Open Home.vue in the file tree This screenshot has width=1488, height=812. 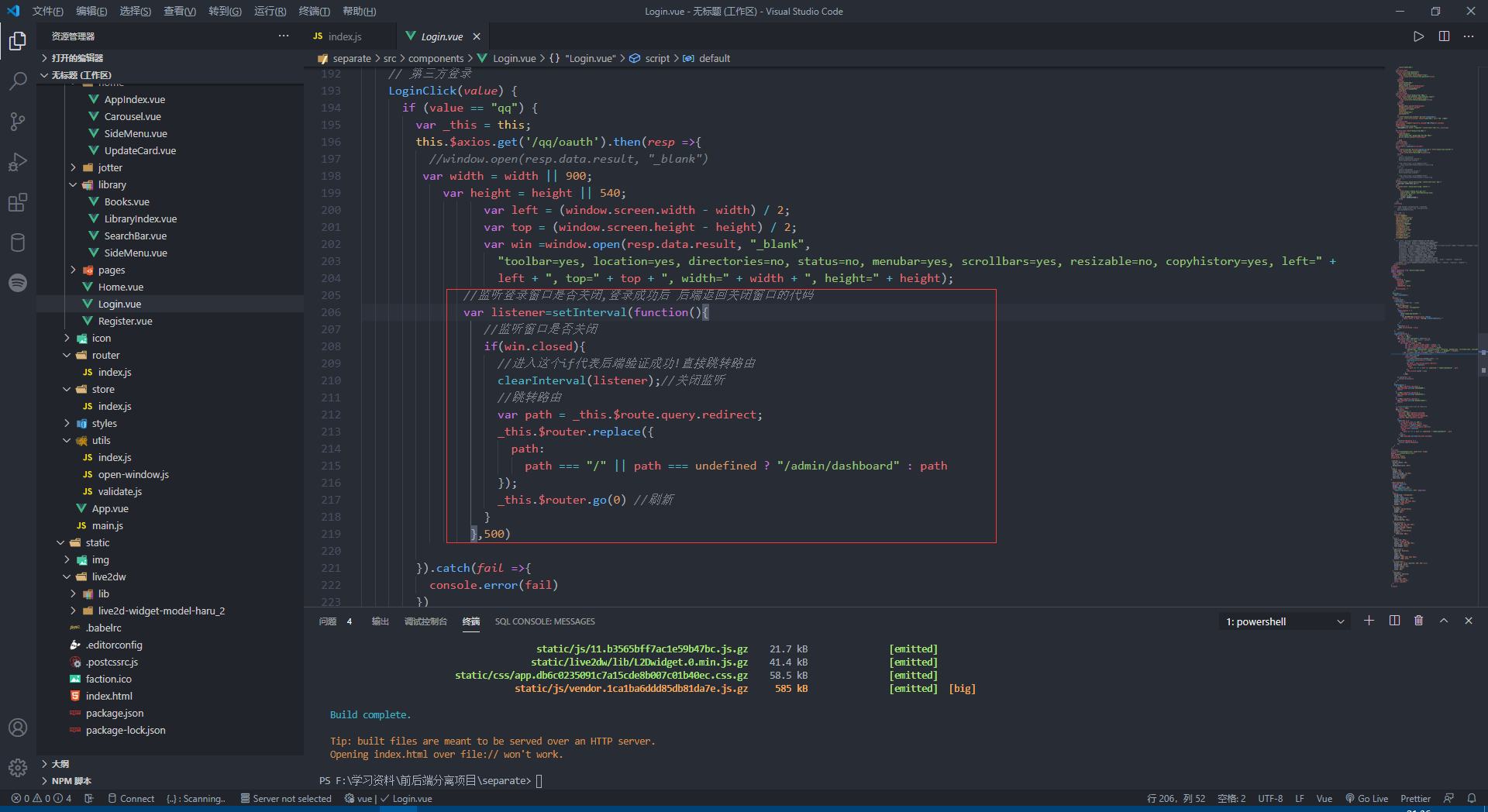pos(120,287)
